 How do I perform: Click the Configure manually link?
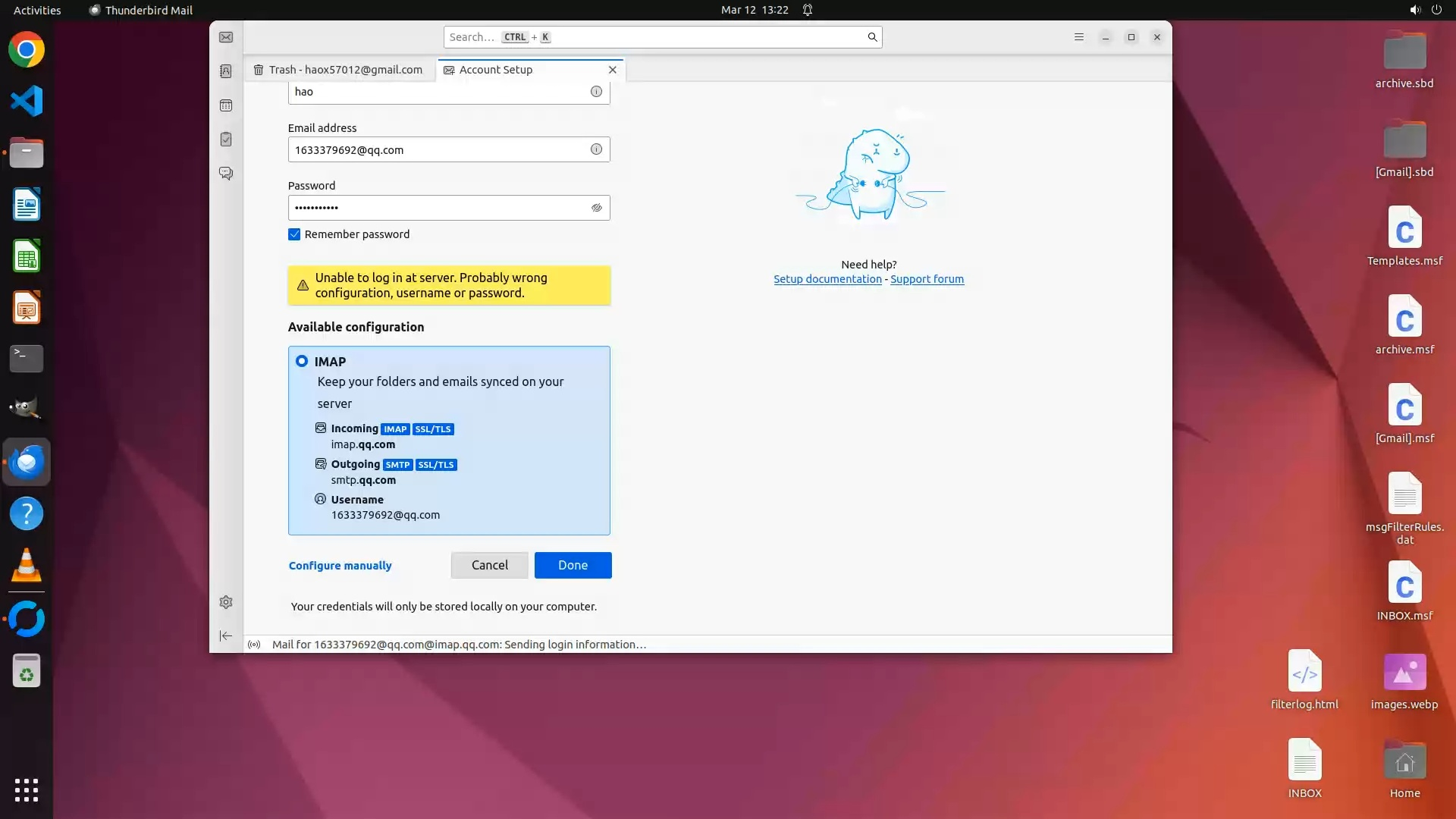point(340,566)
